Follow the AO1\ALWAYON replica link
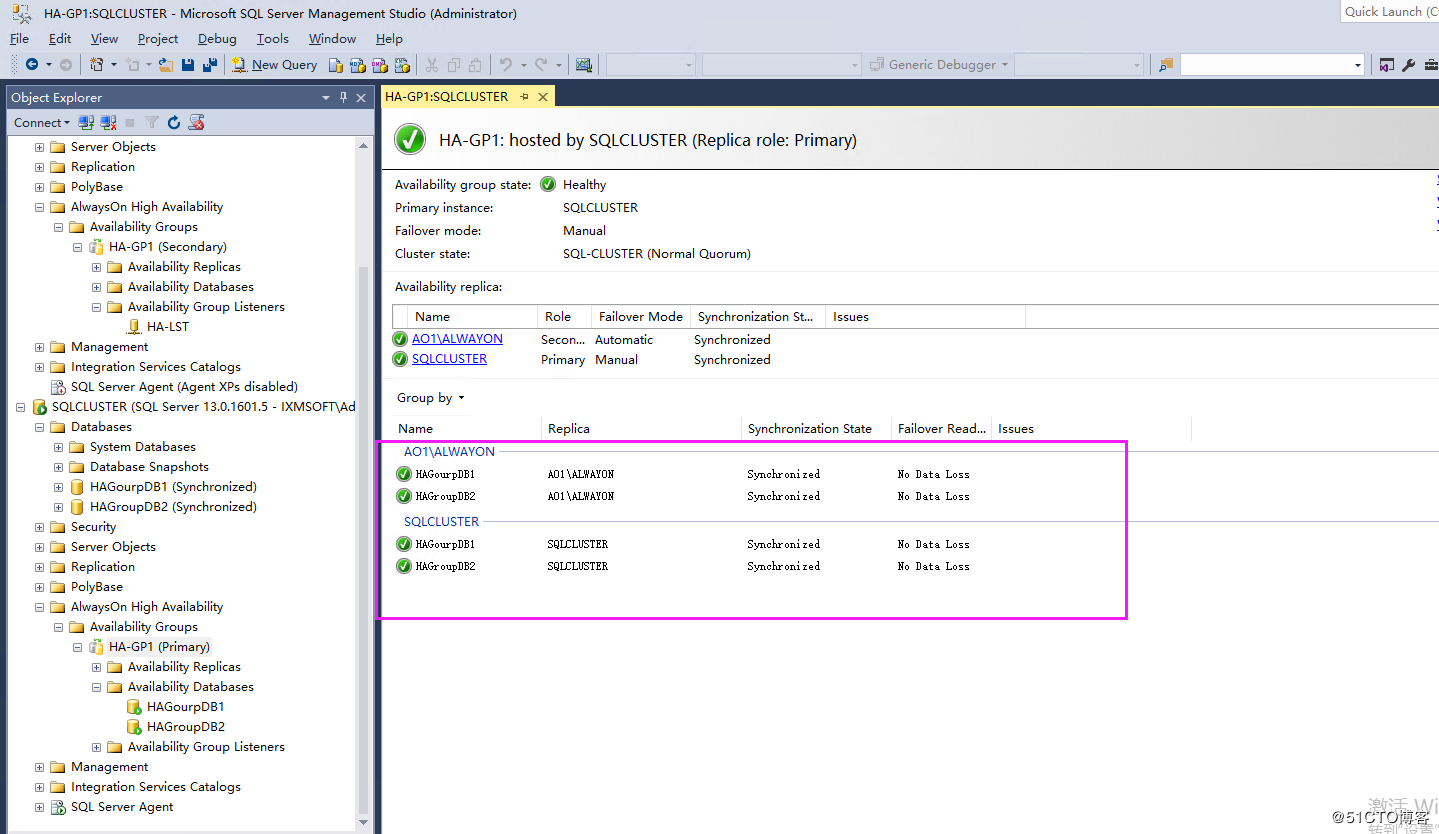 457,338
